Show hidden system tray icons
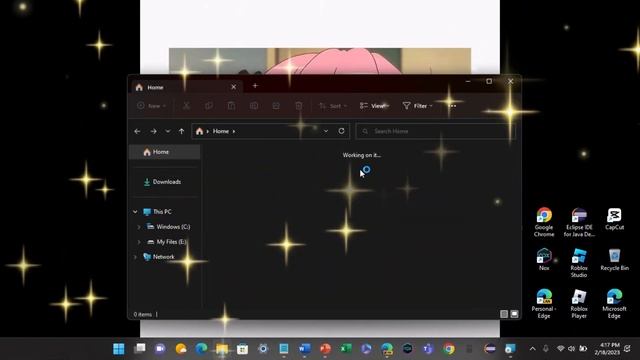The image size is (640, 360). (x=532, y=349)
